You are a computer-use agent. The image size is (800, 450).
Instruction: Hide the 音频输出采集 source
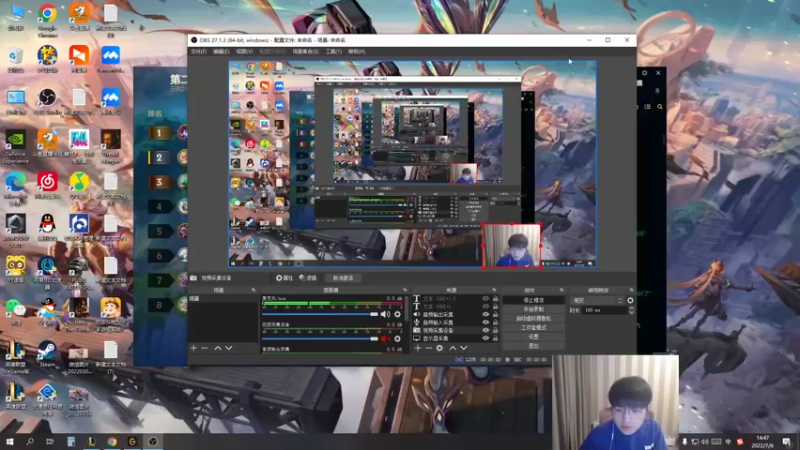pos(485,314)
